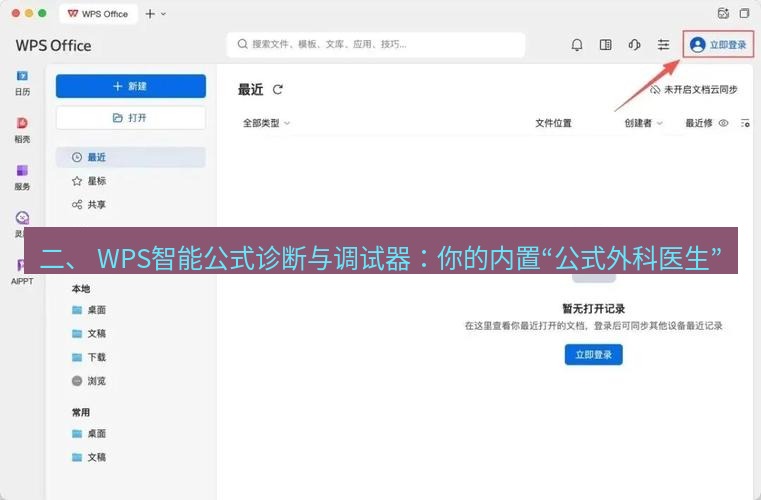
Task: Open the 稻壳 sidebar icon
Action: pos(22,130)
